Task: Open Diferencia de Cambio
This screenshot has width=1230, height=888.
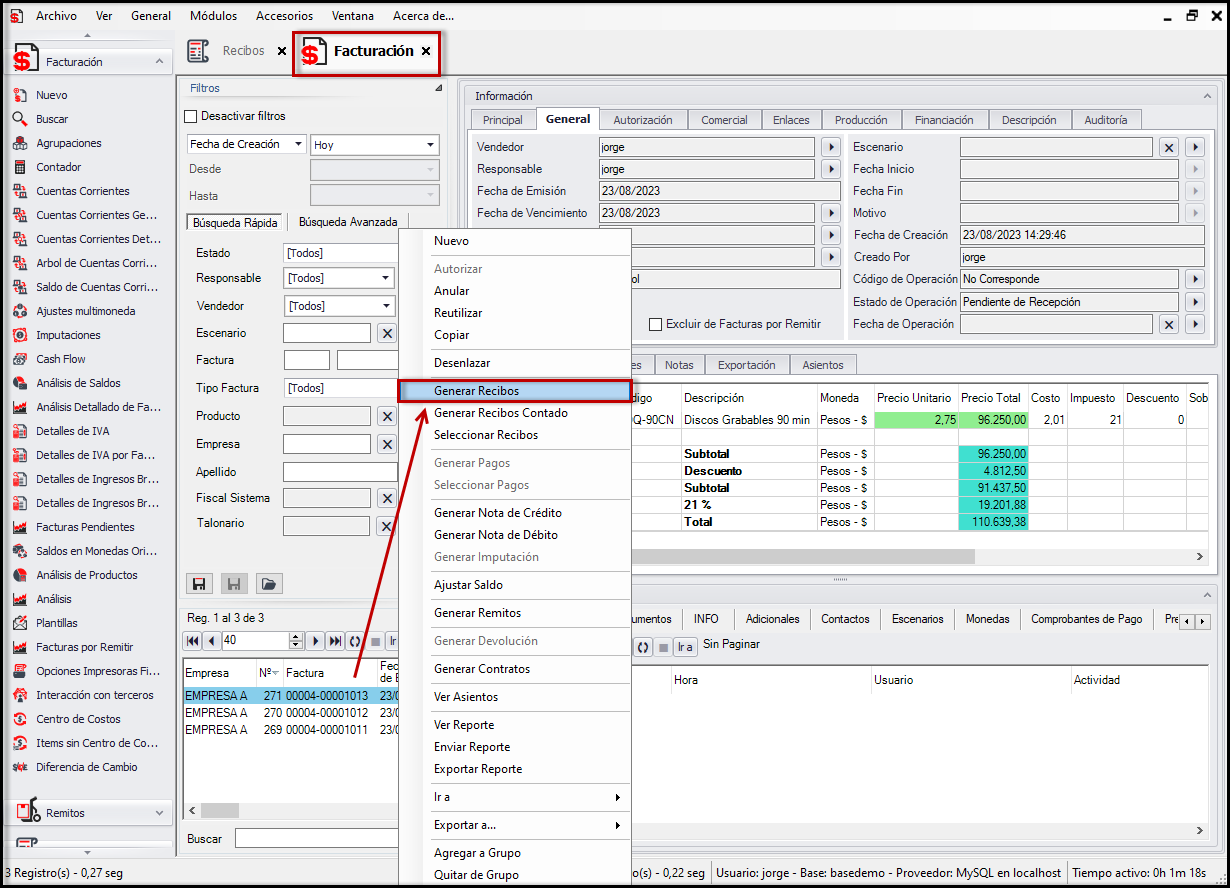Action: [x=86, y=767]
